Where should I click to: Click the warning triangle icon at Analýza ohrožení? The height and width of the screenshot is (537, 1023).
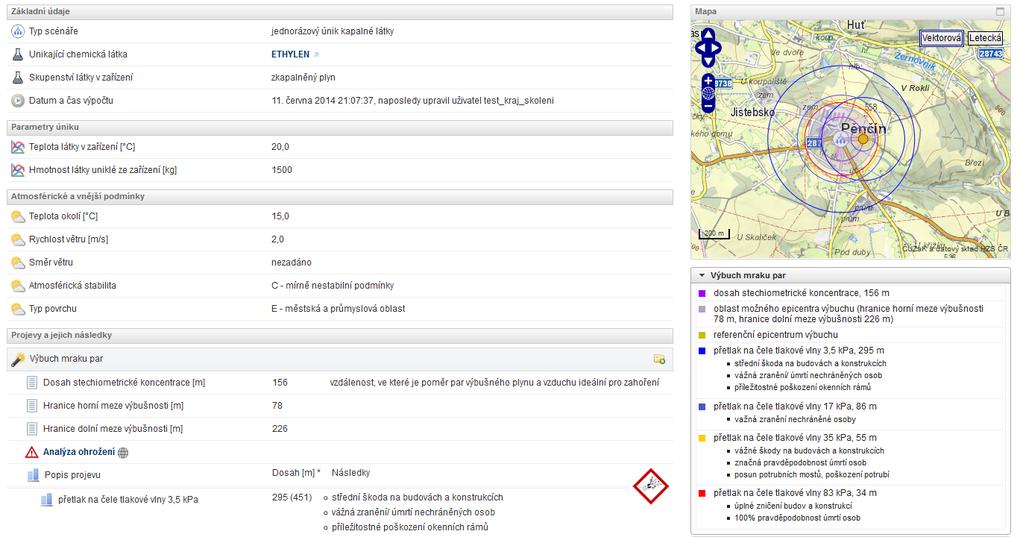coord(31,452)
